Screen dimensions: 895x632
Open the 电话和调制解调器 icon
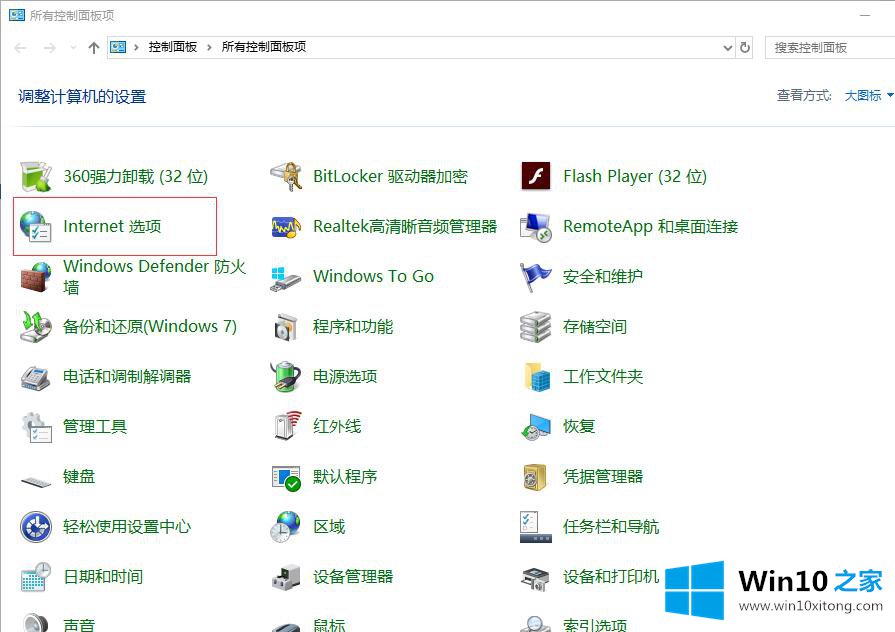(x=35, y=377)
